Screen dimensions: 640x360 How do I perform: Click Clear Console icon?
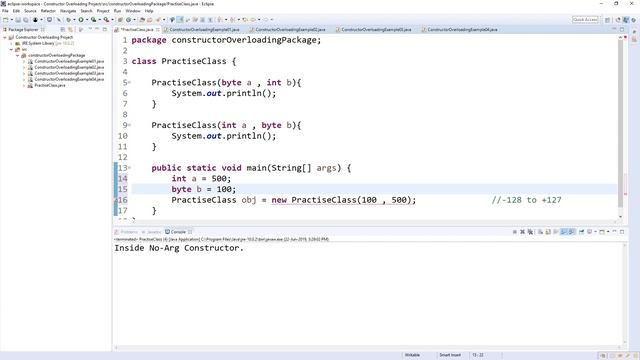click(x=540, y=232)
